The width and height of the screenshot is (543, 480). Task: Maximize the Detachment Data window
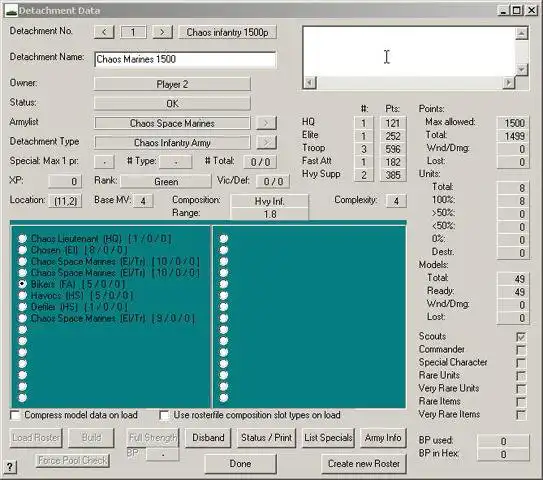point(517,10)
